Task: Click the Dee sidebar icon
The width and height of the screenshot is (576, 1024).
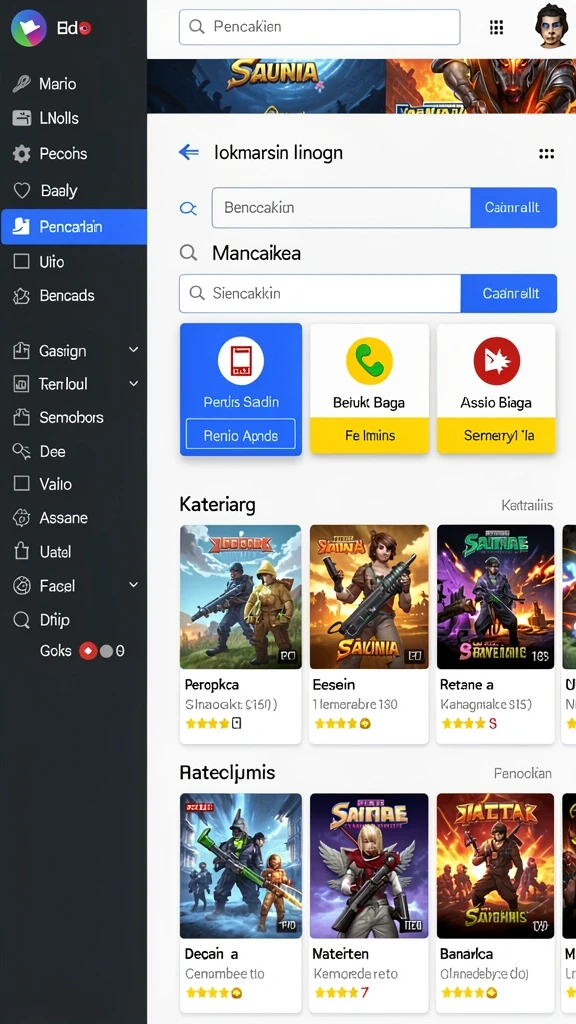Action: 22,451
